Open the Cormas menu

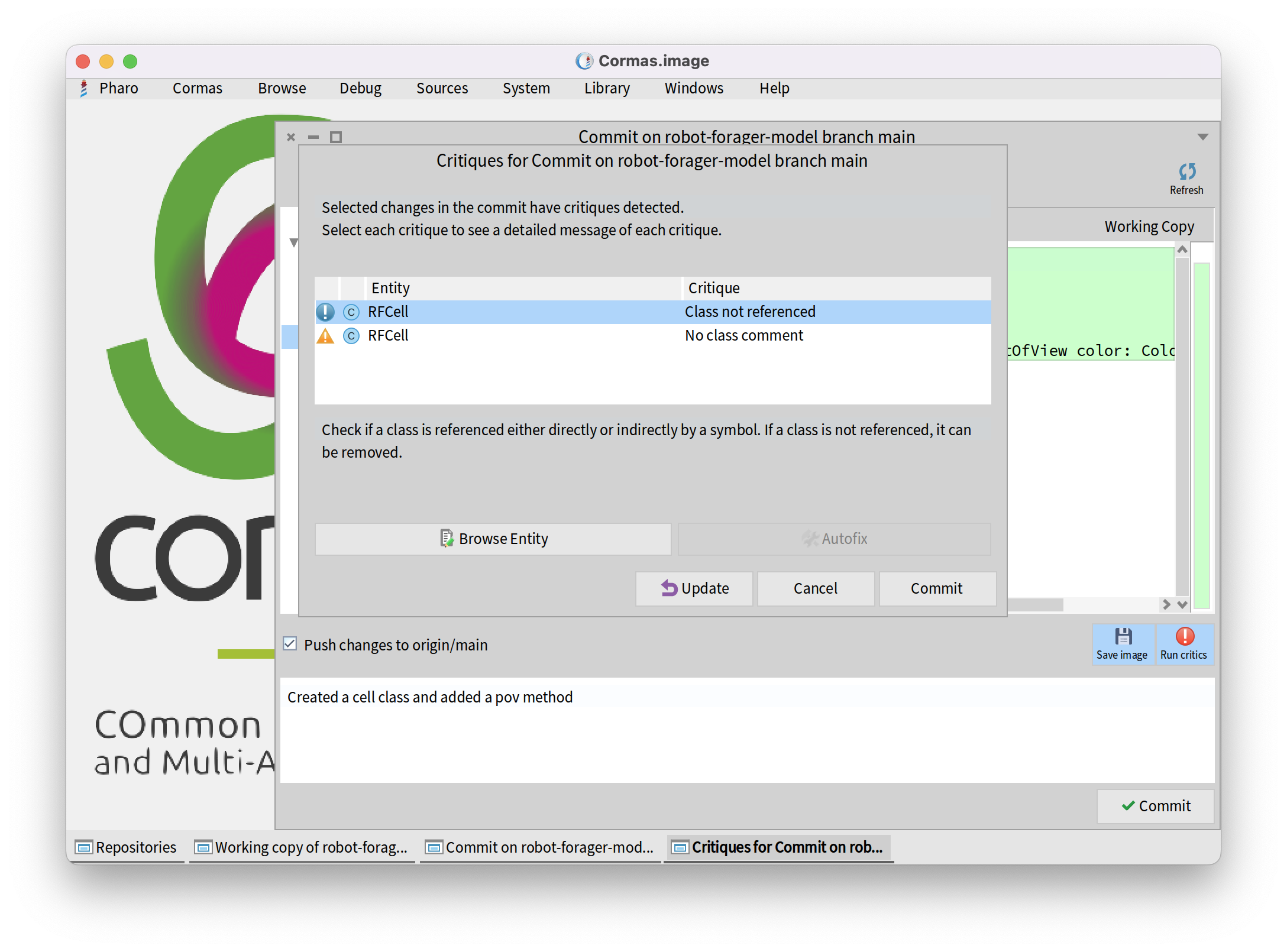(x=197, y=89)
